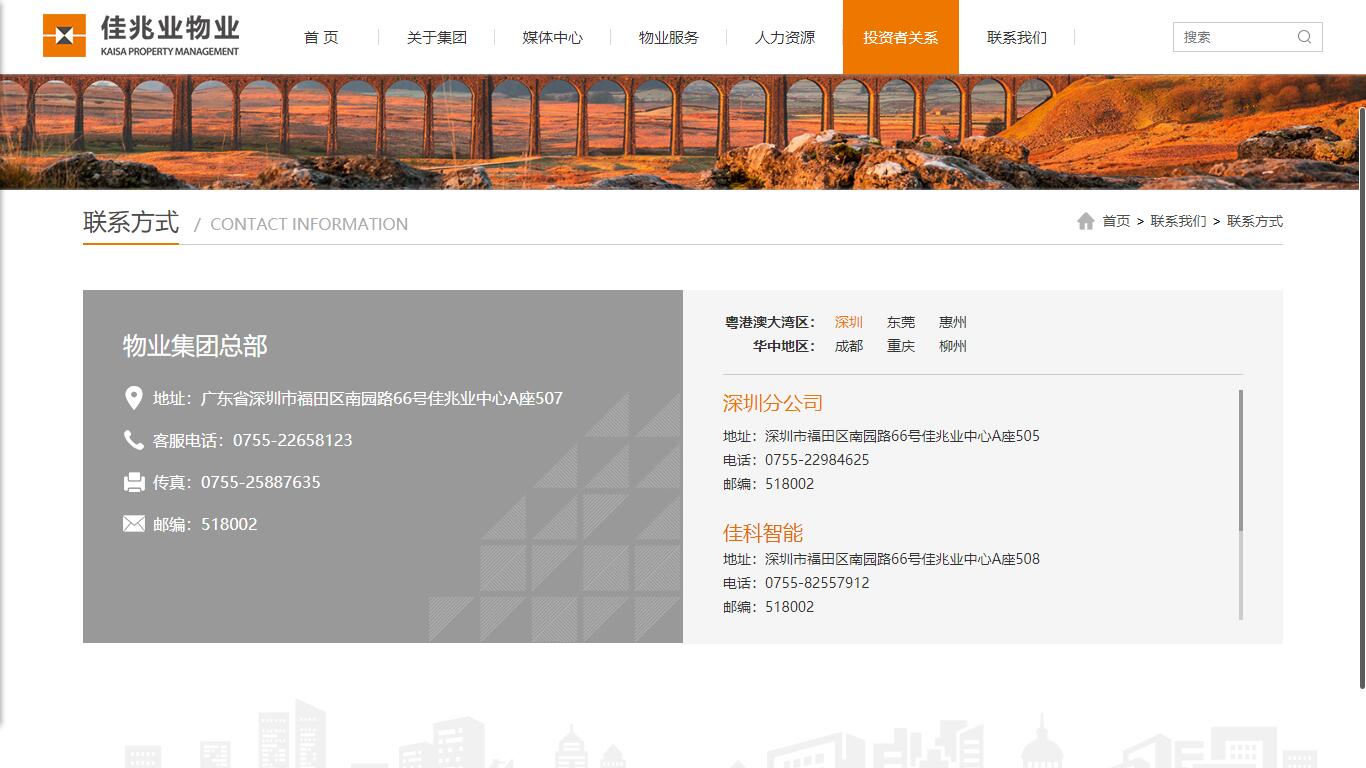Choose 重庆 in the 华中地区 row
This screenshot has height=768, width=1366.
point(900,346)
